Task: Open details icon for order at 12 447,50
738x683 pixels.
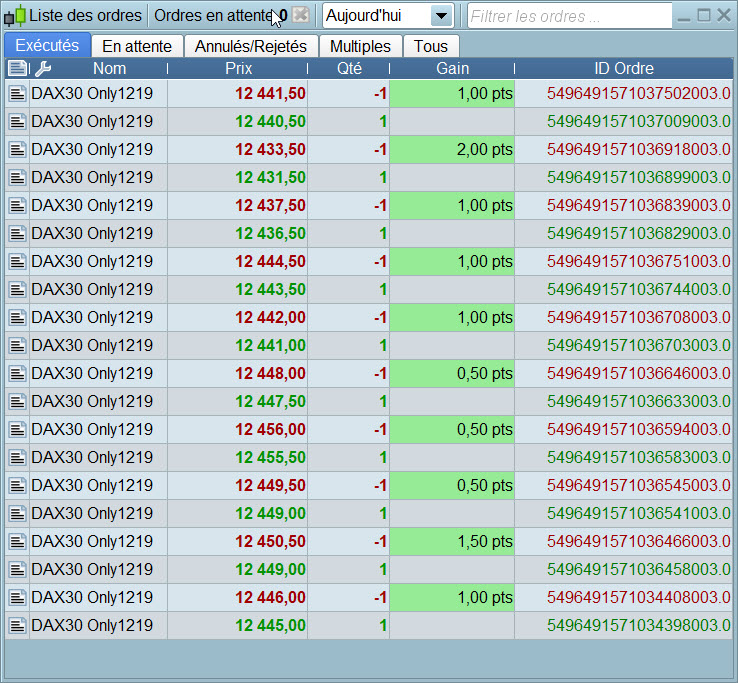Action: 17,402
